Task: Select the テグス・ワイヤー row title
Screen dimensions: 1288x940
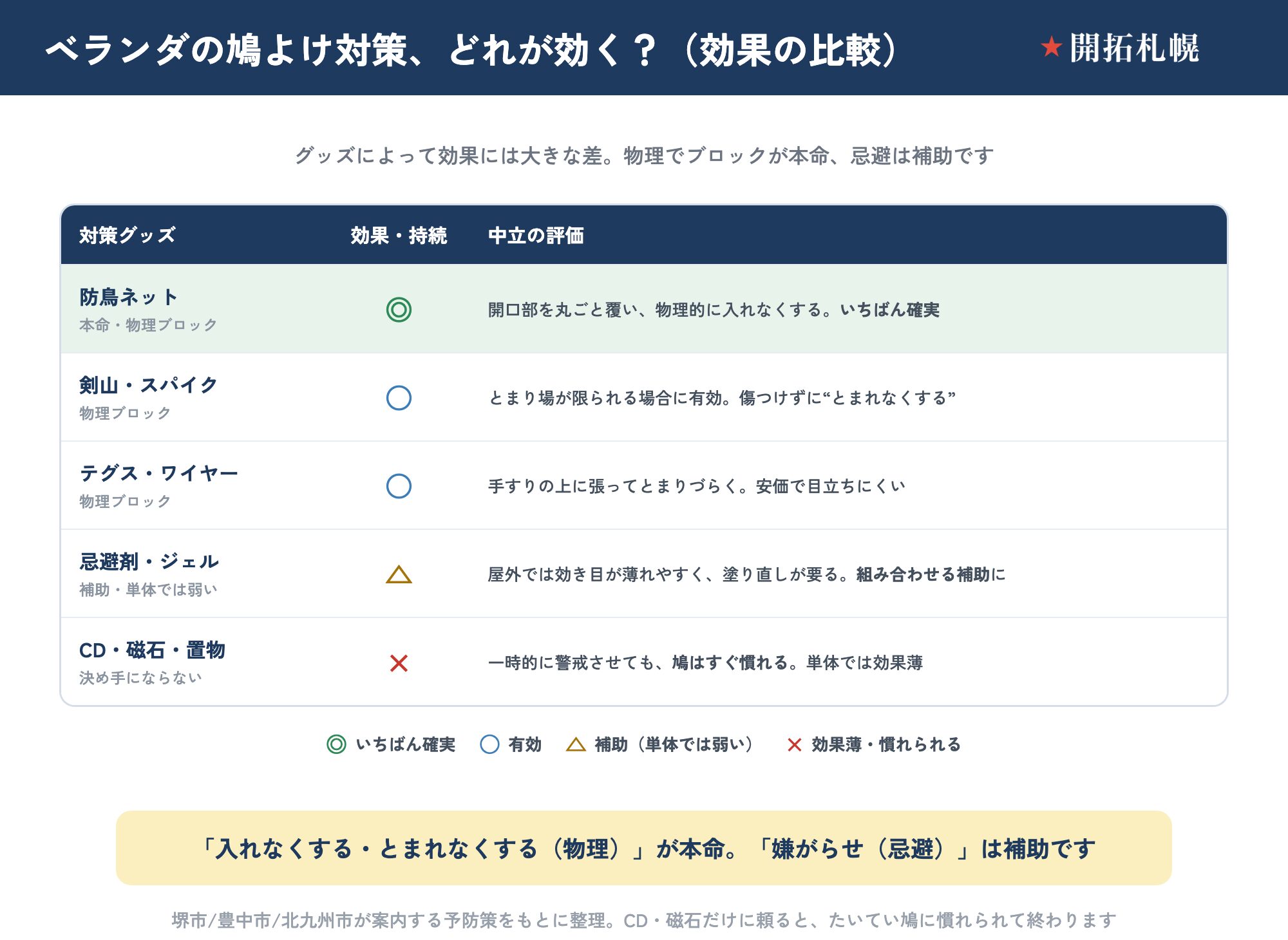Action: coord(158,473)
